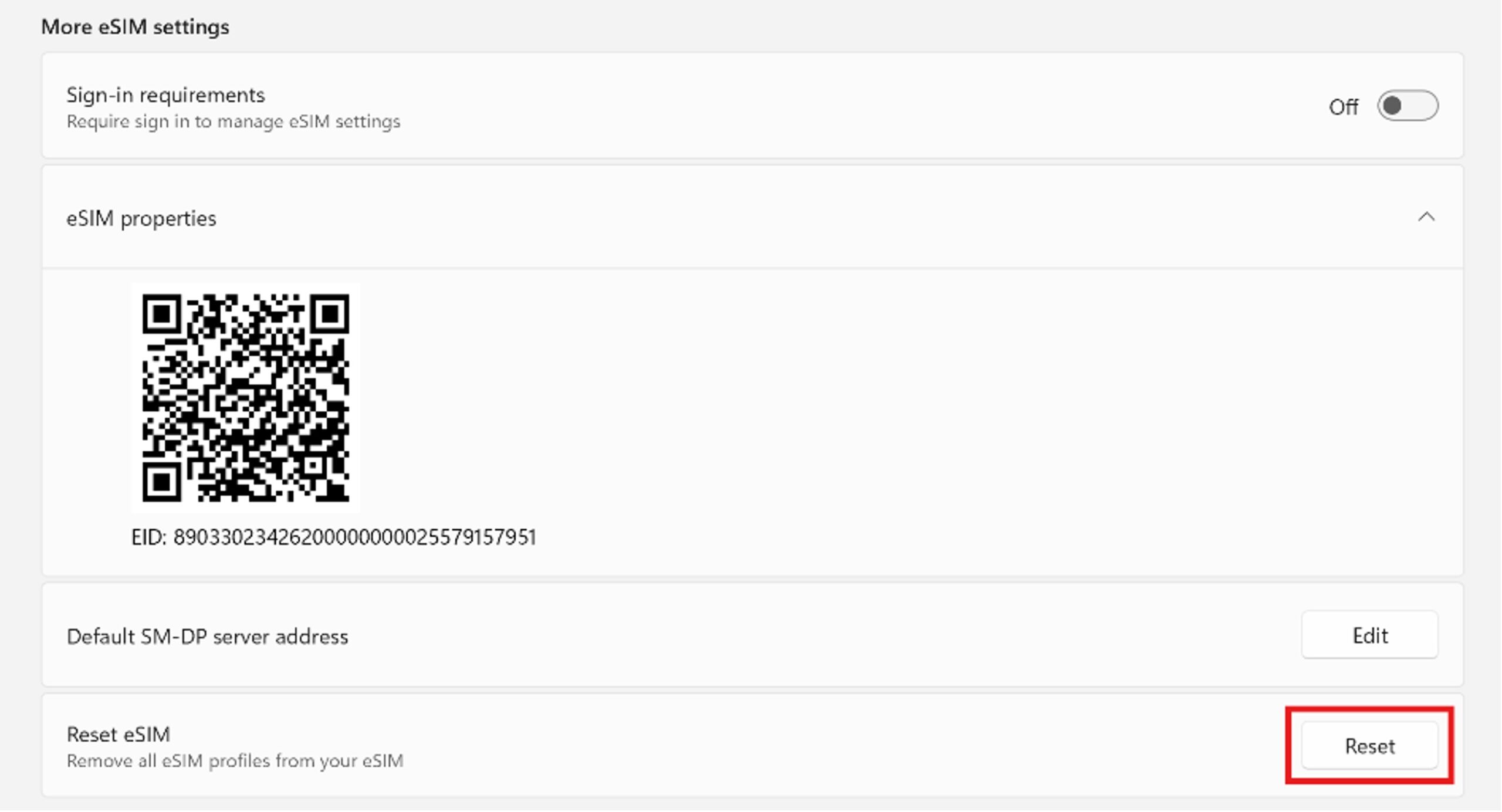Image resolution: width=1502 pixels, height=812 pixels.
Task: Click the eSIM properties header text
Action: [141, 219]
